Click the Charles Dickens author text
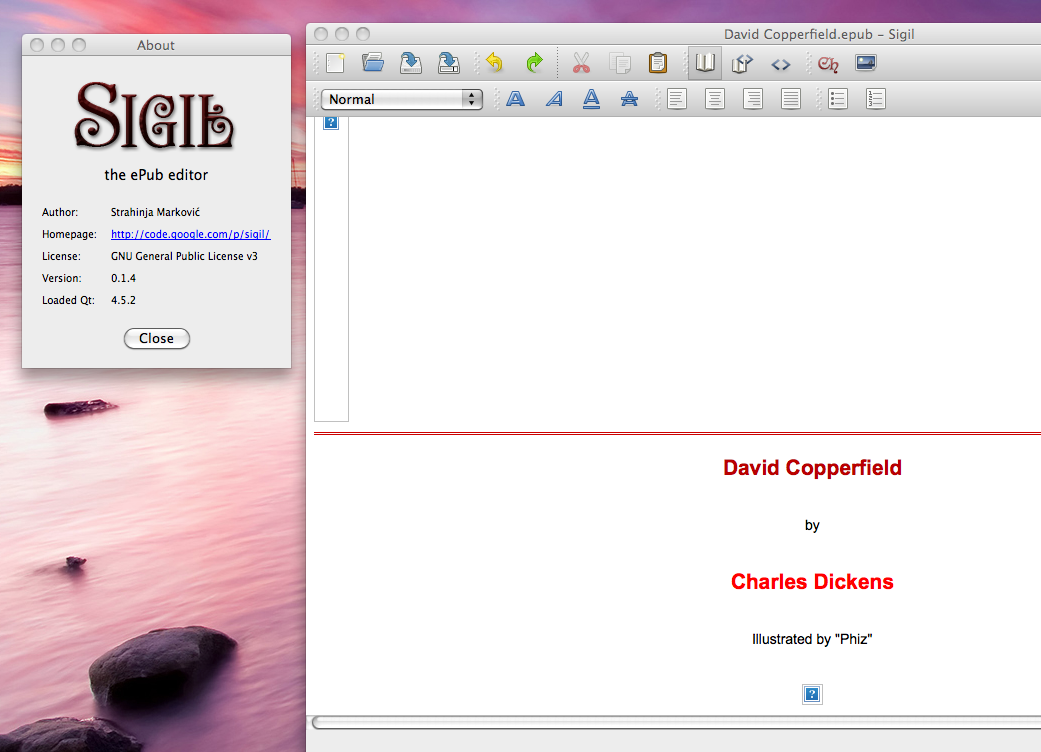Viewport: 1041px width, 752px height. [812, 582]
